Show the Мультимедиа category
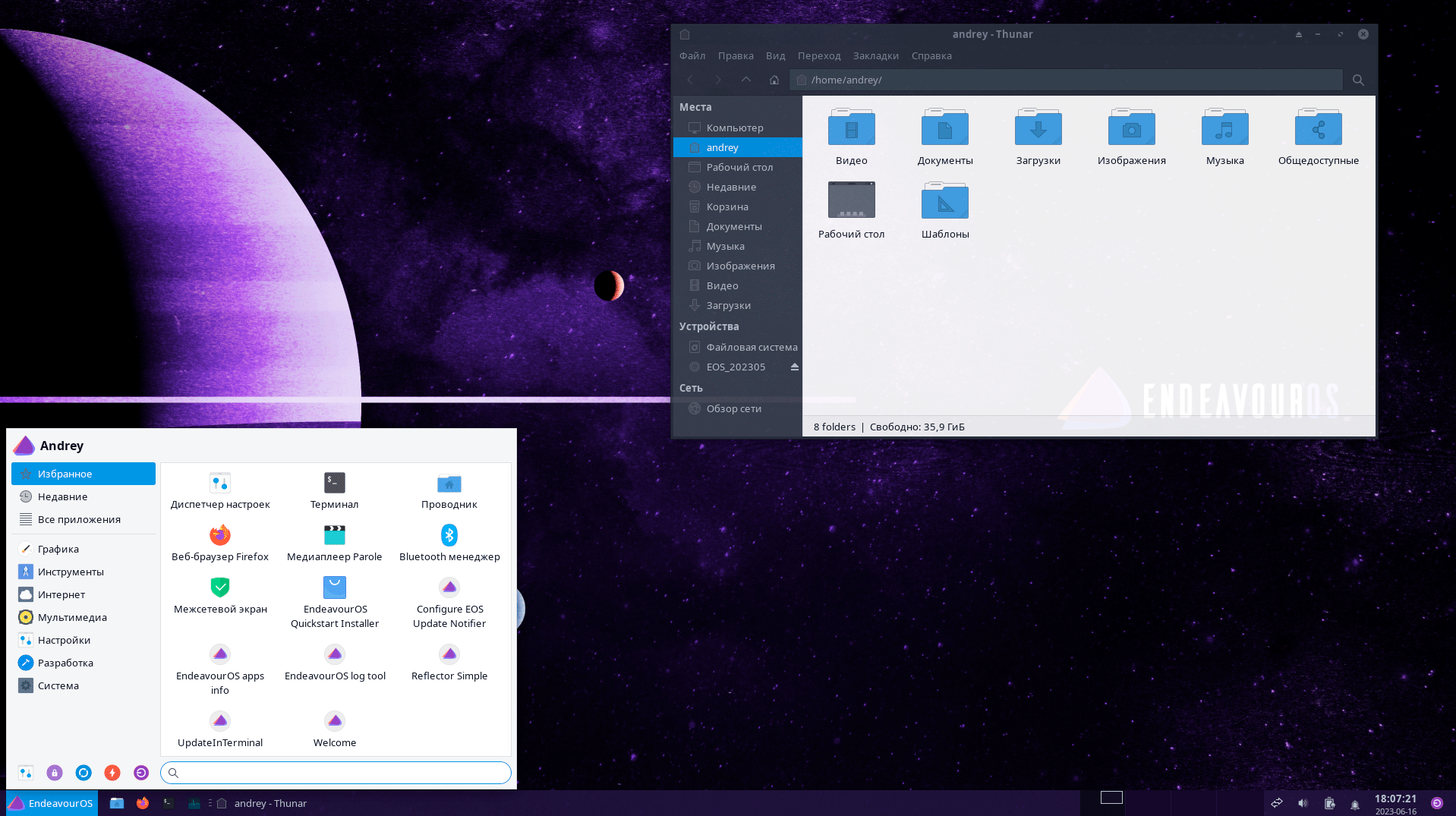The width and height of the screenshot is (1456, 816). [x=72, y=617]
